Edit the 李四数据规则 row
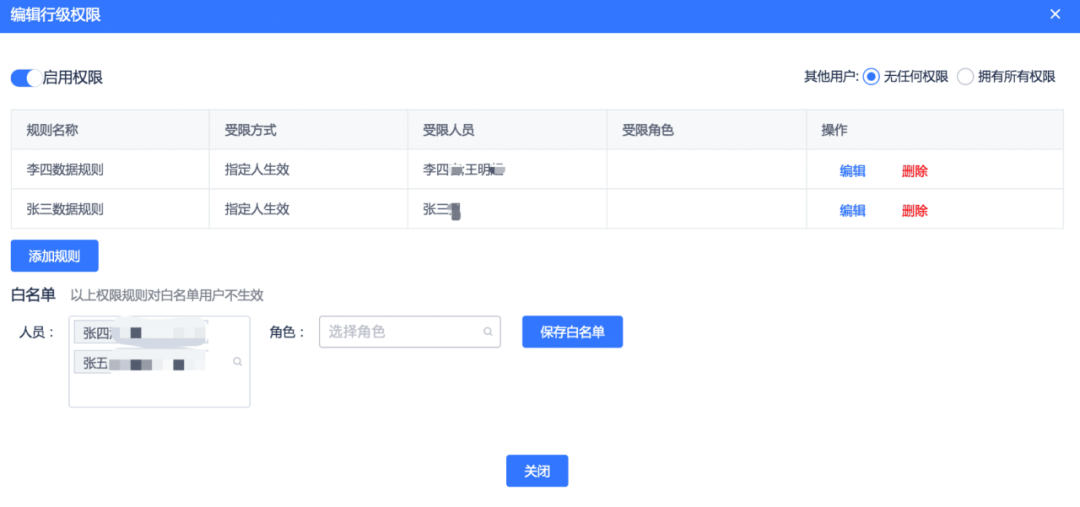Viewport: 1080px width, 507px height. (x=853, y=172)
